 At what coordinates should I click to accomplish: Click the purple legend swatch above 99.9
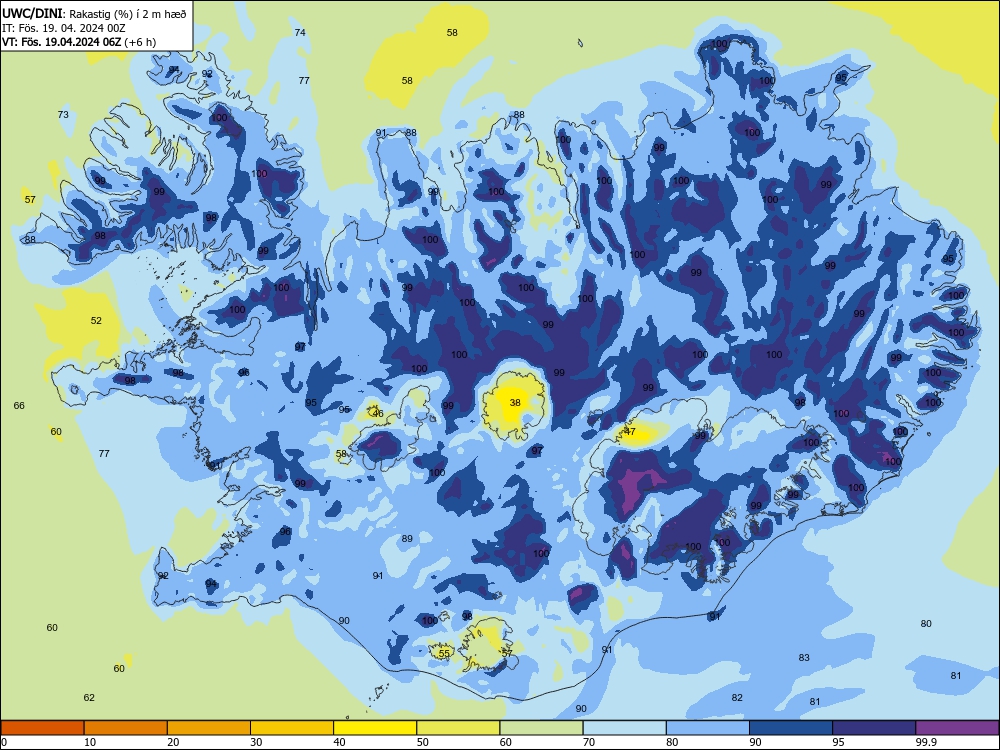[x=957, y=728]
